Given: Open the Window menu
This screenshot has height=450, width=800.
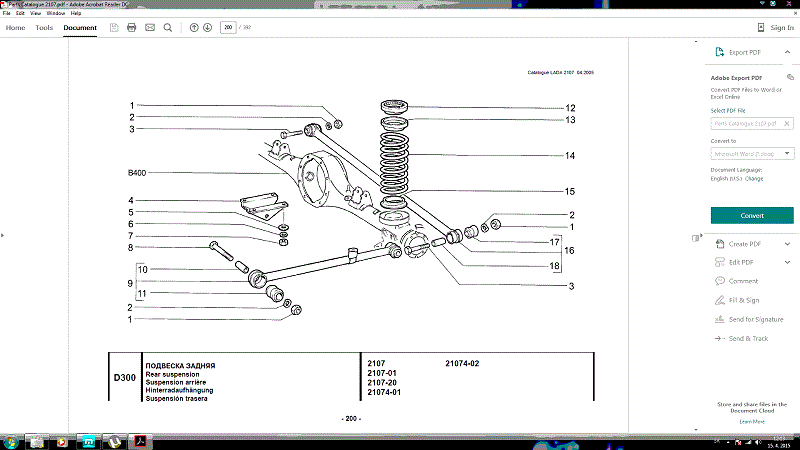Looking at the screenshot, I should pos(56,13).
